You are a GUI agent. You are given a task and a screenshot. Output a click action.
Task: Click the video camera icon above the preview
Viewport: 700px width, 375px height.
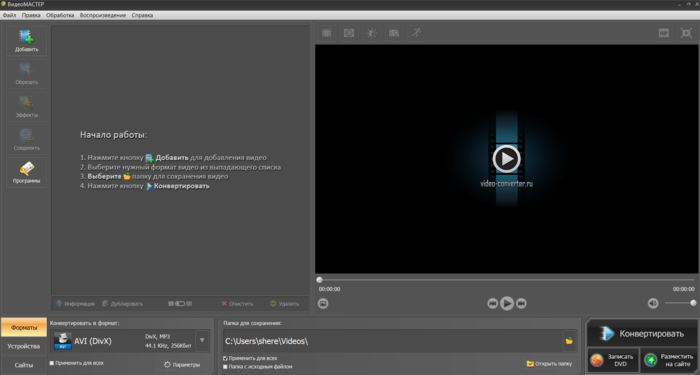(x=394, y=33)
